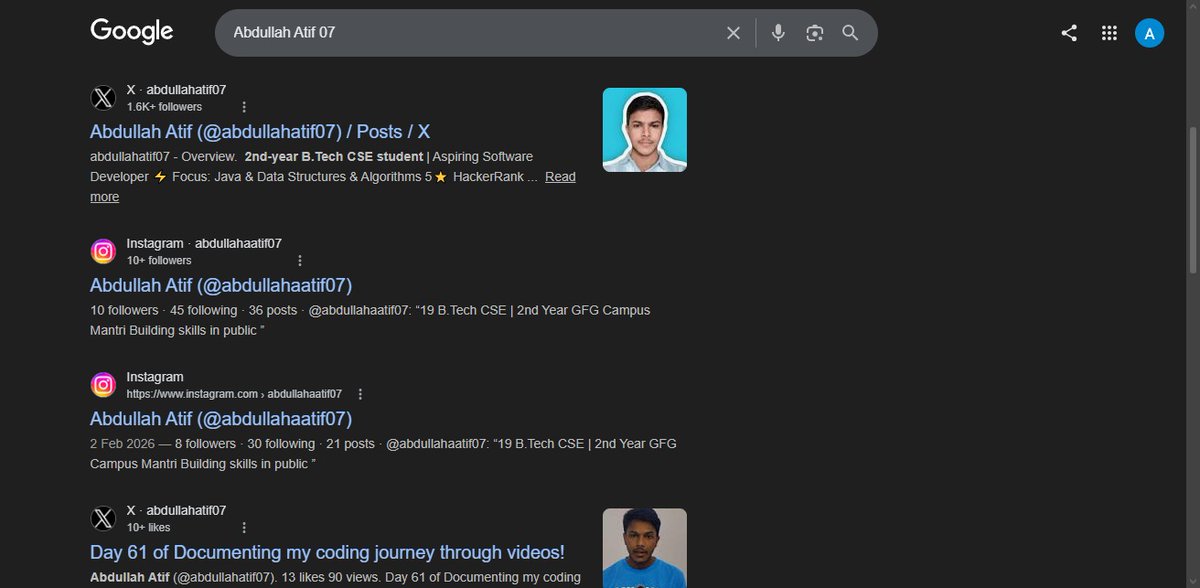
Task: Open the Google apps grid
Action: [x=1109, y=33]
